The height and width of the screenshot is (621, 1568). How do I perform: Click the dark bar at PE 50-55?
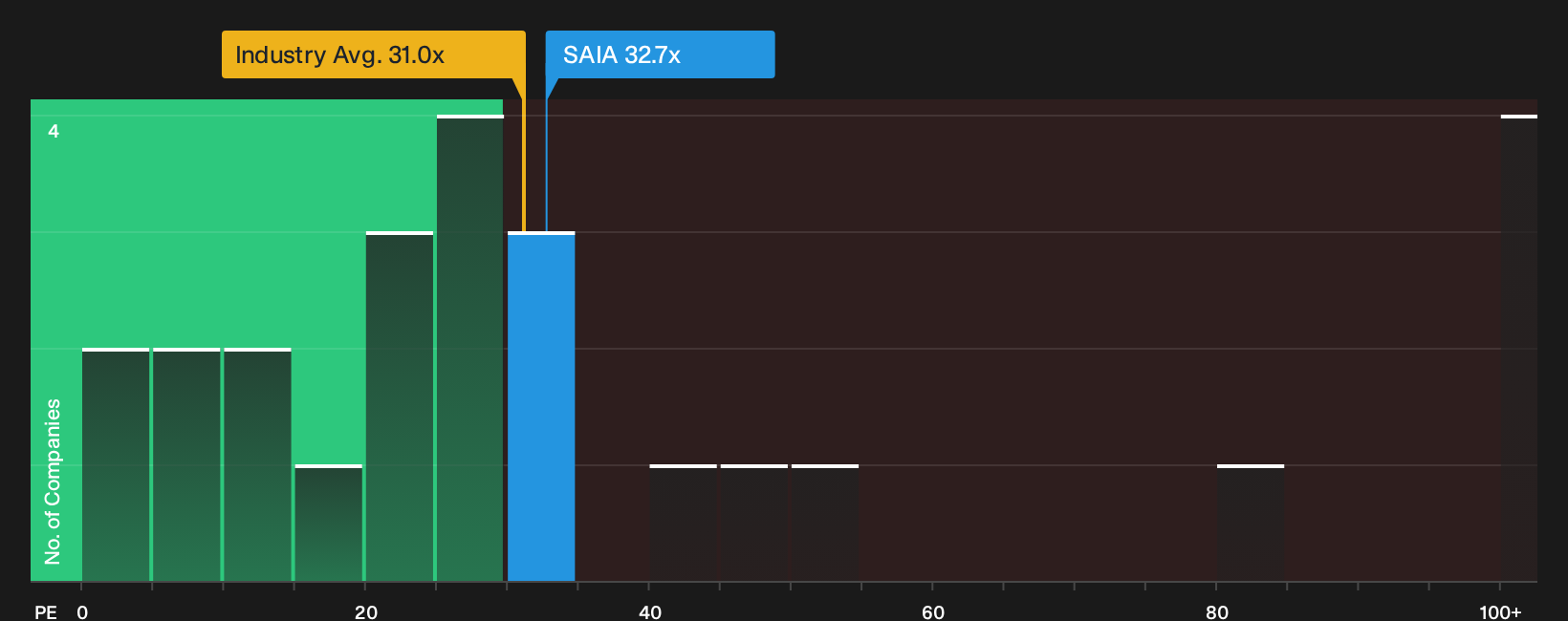(x=825, y=524)
